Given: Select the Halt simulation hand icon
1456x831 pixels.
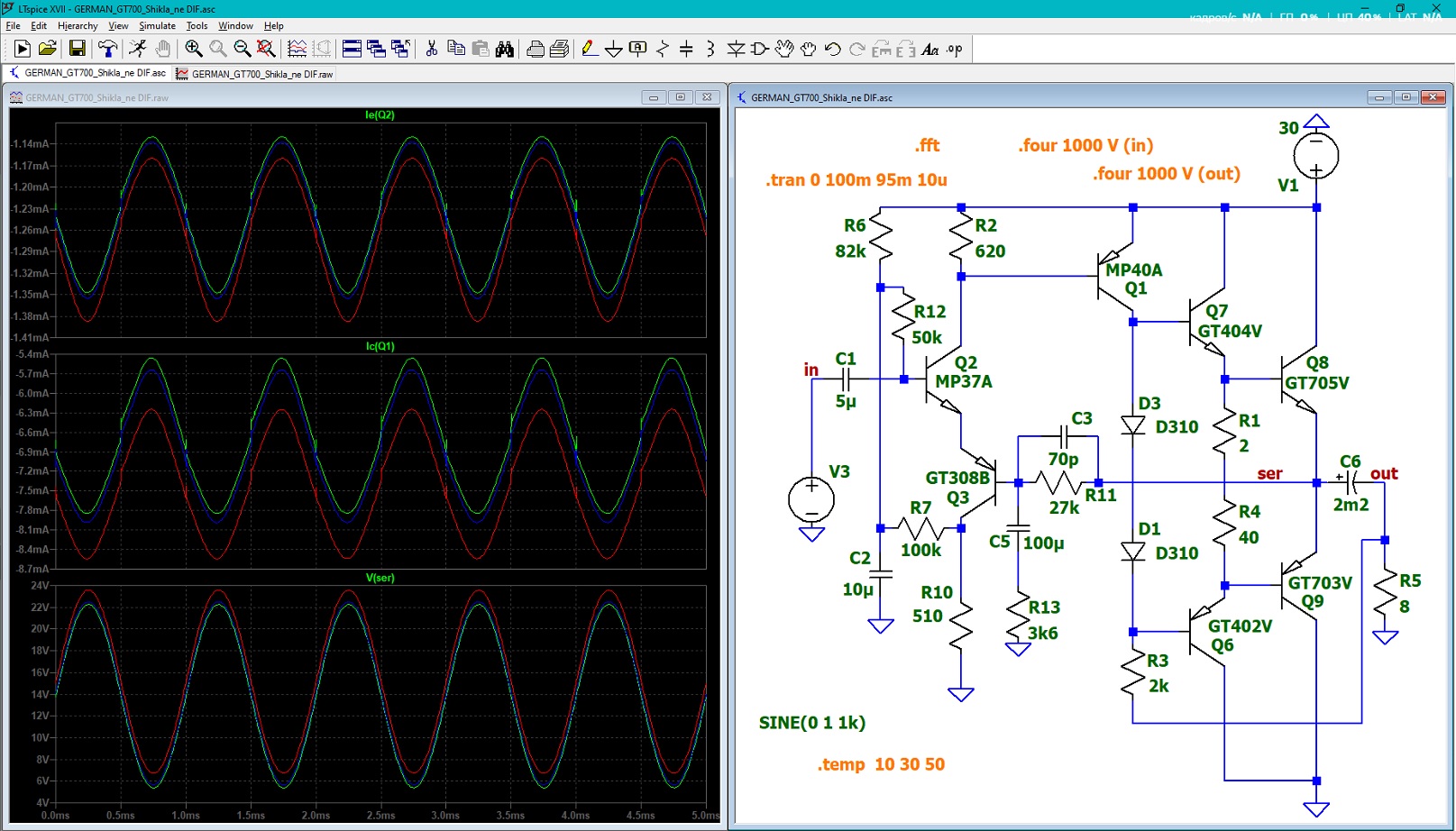Looking at the screenshot, I should pos(162,49).
